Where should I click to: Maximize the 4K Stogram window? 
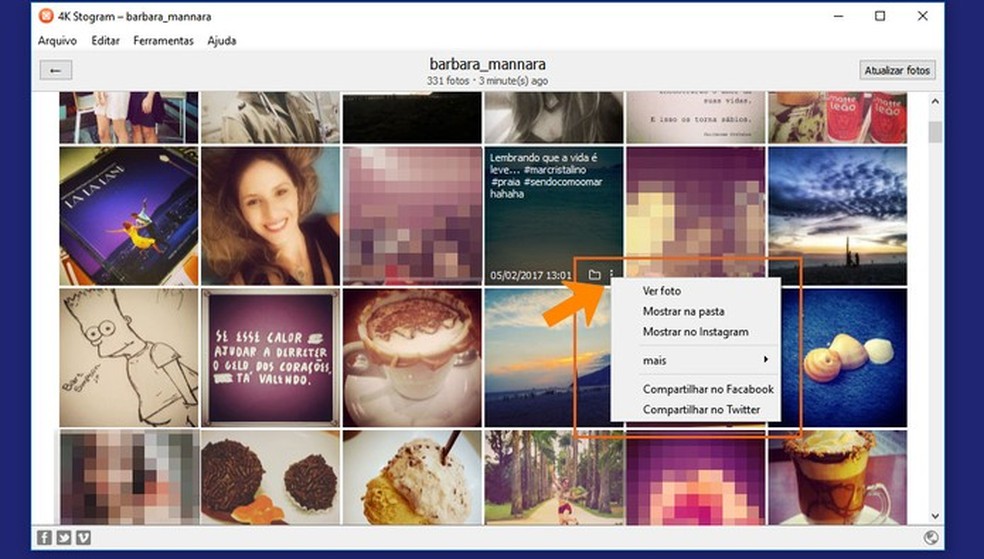(x=880, y=16)
